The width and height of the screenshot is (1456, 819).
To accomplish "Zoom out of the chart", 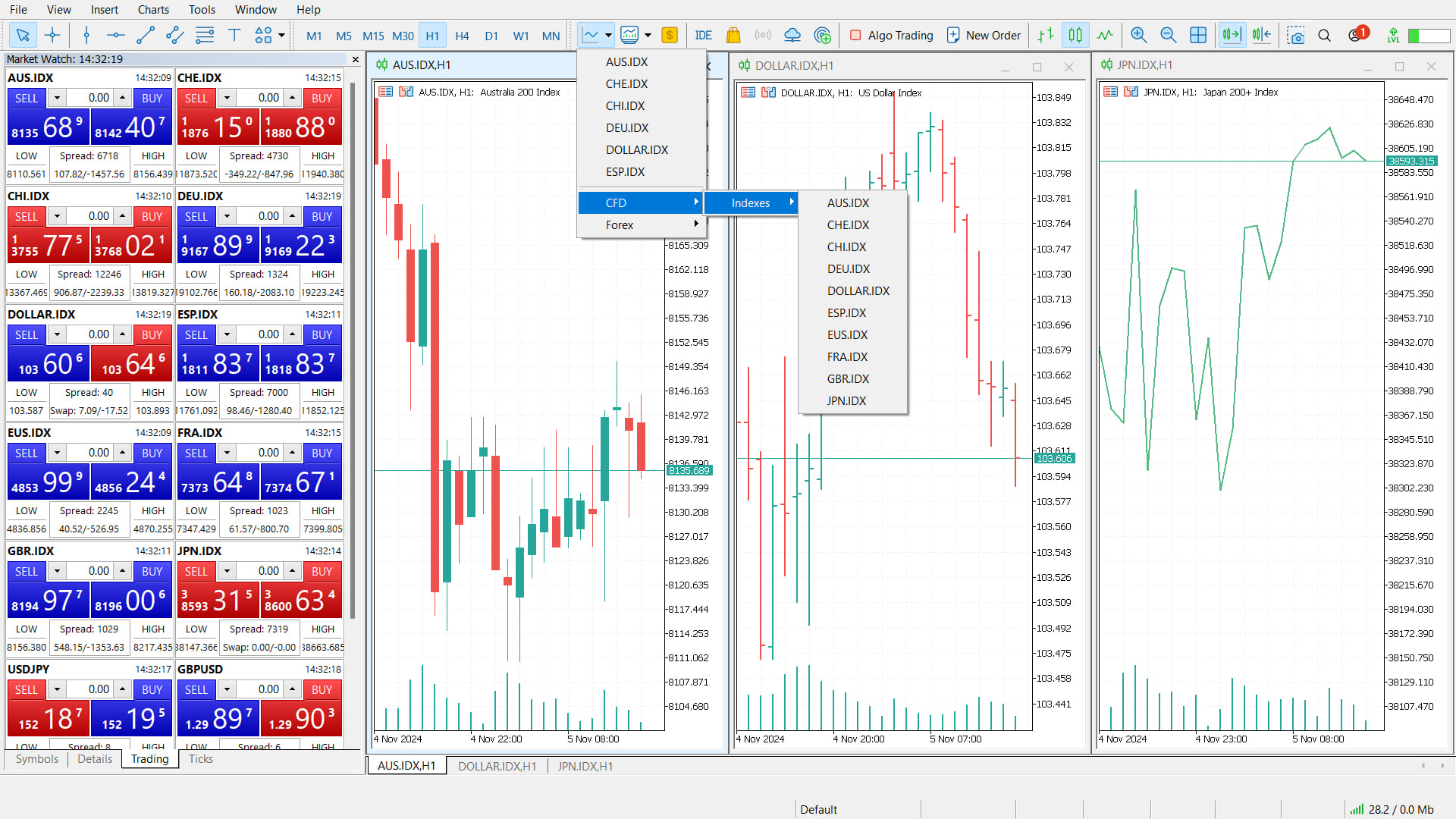I will [x=1169, y=35].
